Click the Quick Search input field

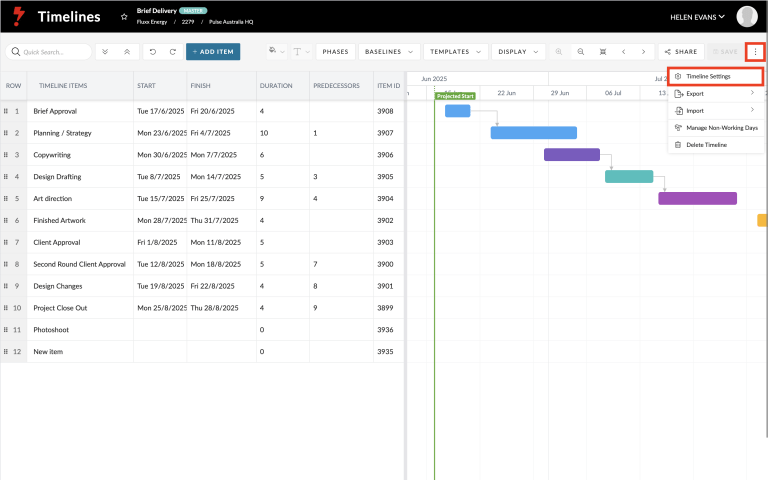48,51
